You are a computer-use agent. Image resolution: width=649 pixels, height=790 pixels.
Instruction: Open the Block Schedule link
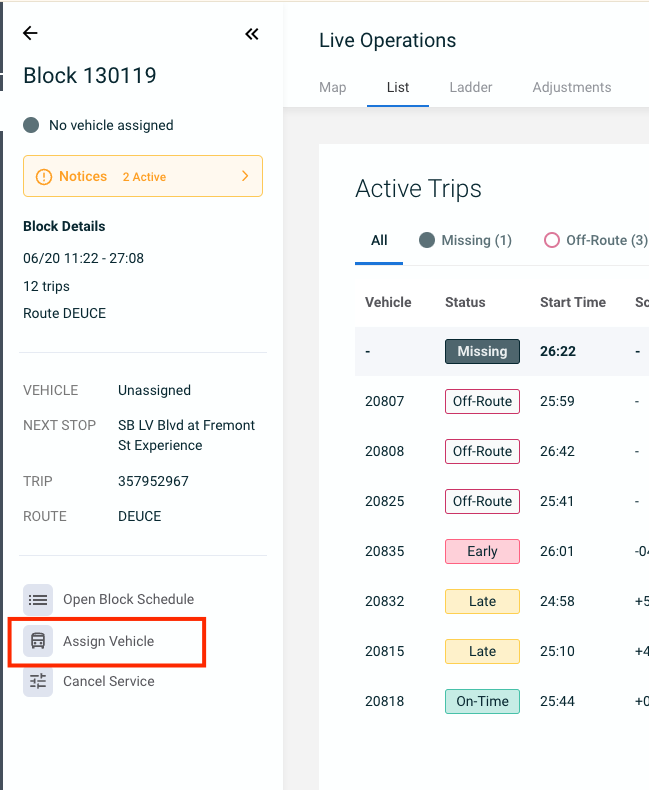(128, 600)
